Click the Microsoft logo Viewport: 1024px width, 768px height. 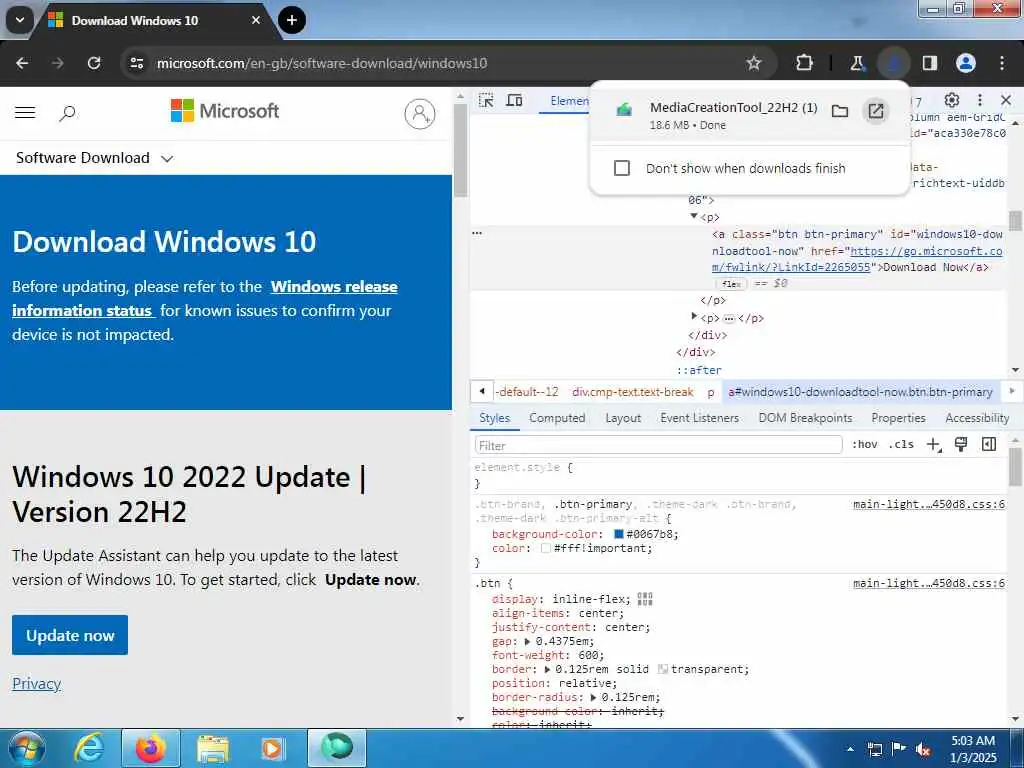click(x=225, y=111)
